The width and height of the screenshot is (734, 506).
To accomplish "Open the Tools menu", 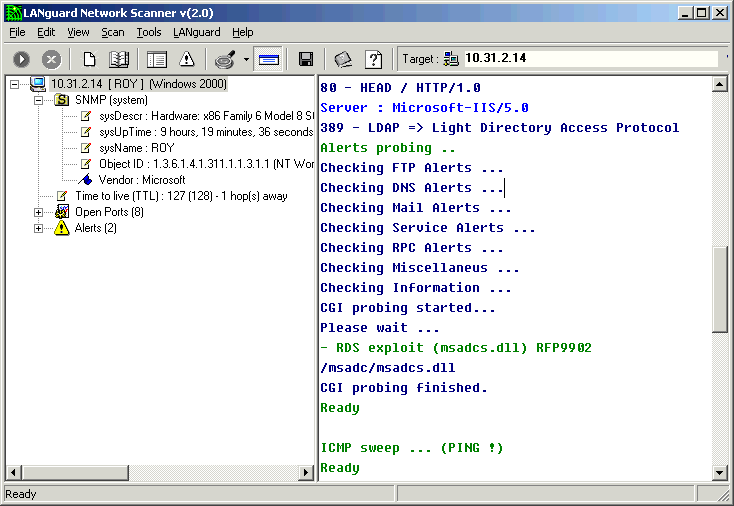I will (149, 32).
